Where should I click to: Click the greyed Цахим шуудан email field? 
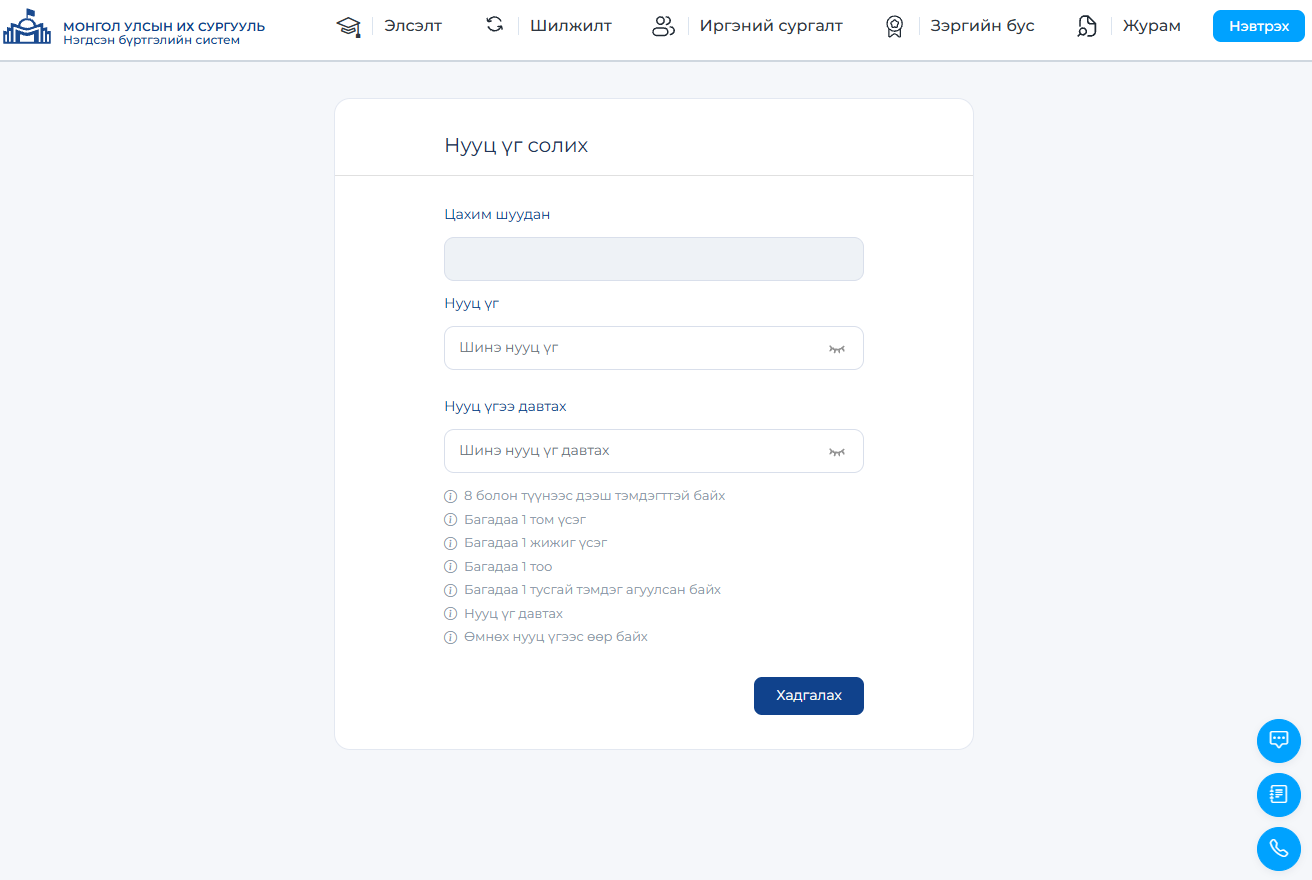click(654, 259)
